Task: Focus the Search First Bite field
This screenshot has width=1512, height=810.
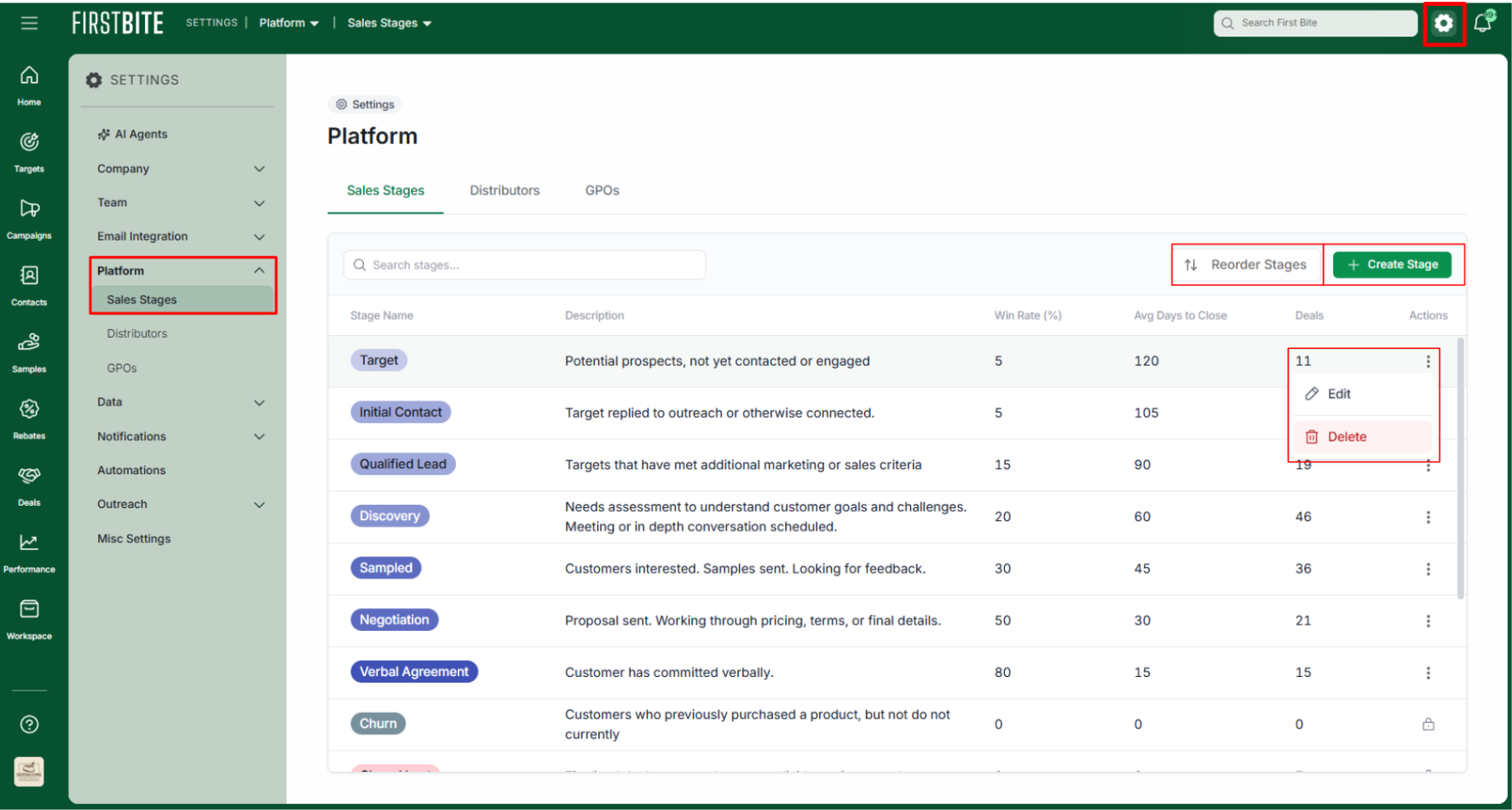Action: (x=1315, y=23)
